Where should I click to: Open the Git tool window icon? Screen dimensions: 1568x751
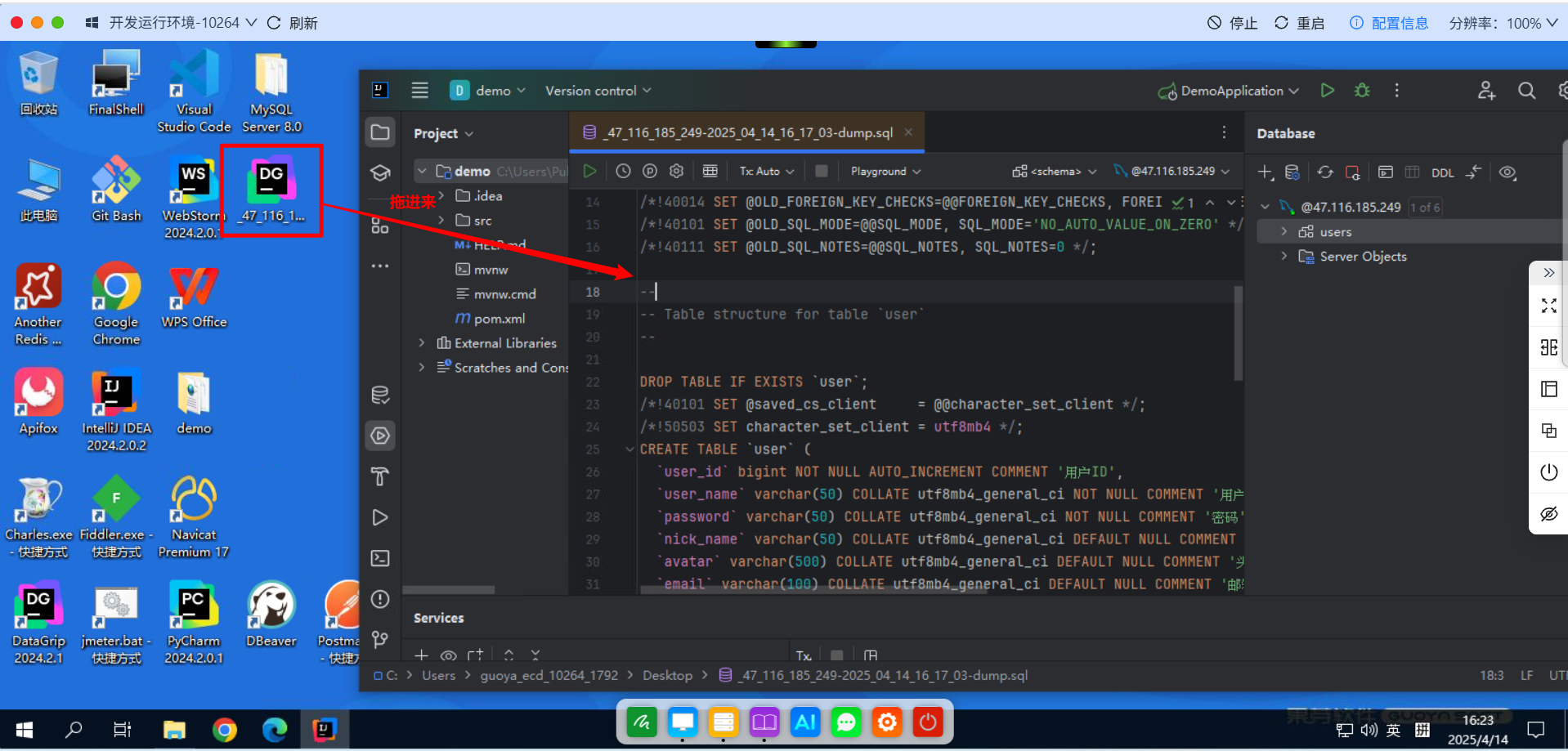tap(380, 639)
